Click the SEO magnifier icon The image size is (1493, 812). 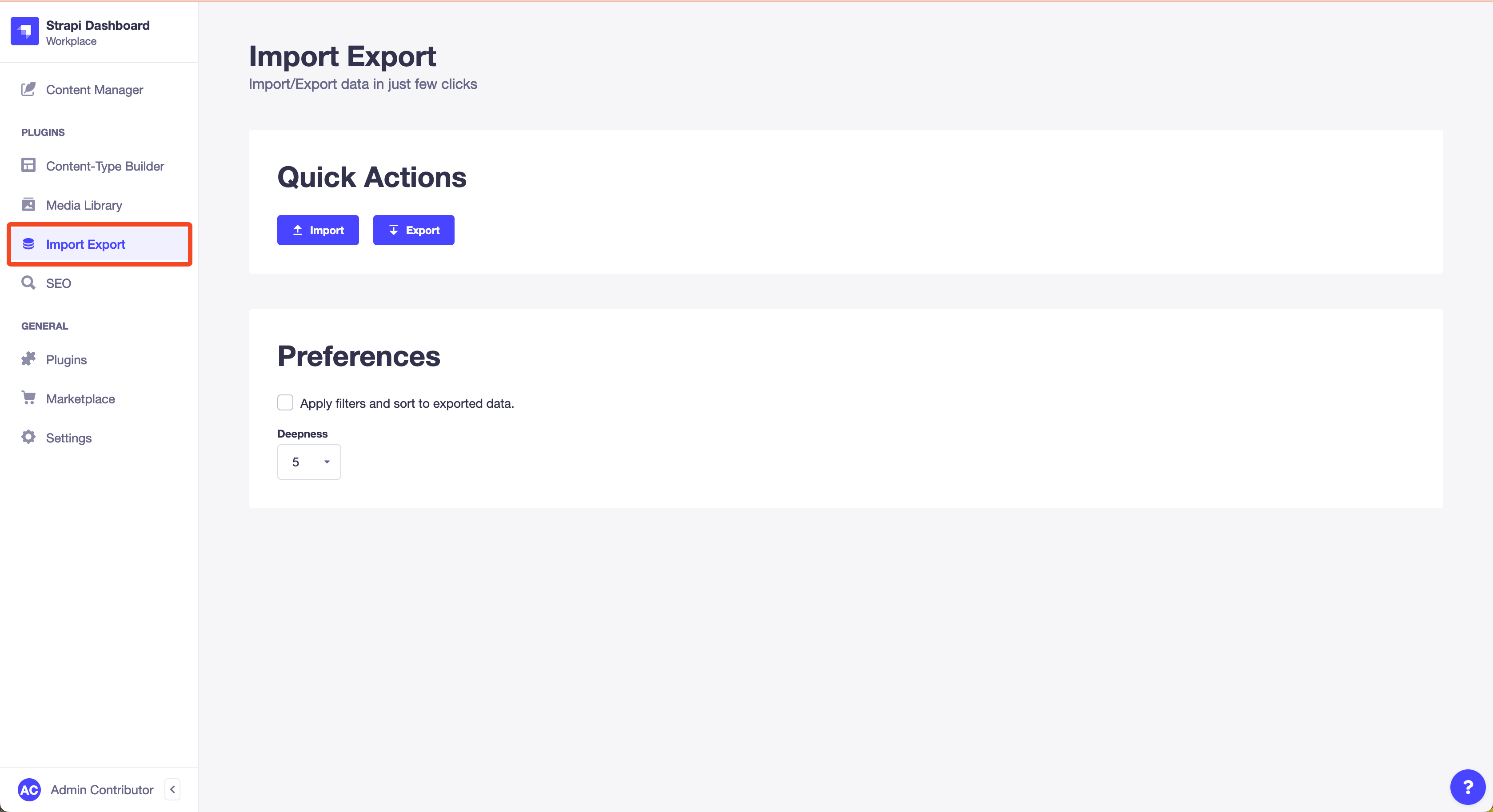[x=28, y=283]
